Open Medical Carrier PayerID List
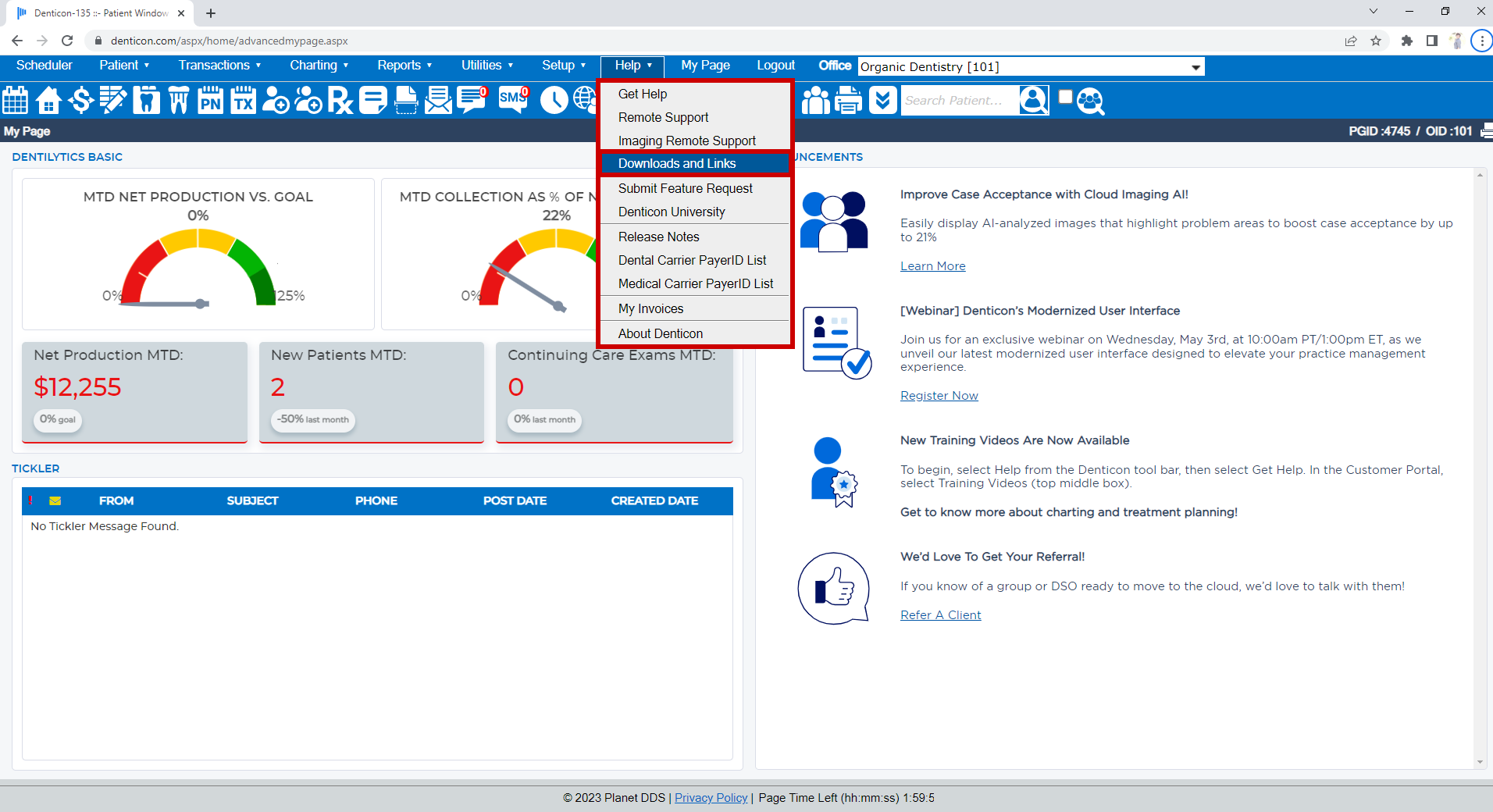This screenshot has width=1493, height=812. [x=695, y=283]
